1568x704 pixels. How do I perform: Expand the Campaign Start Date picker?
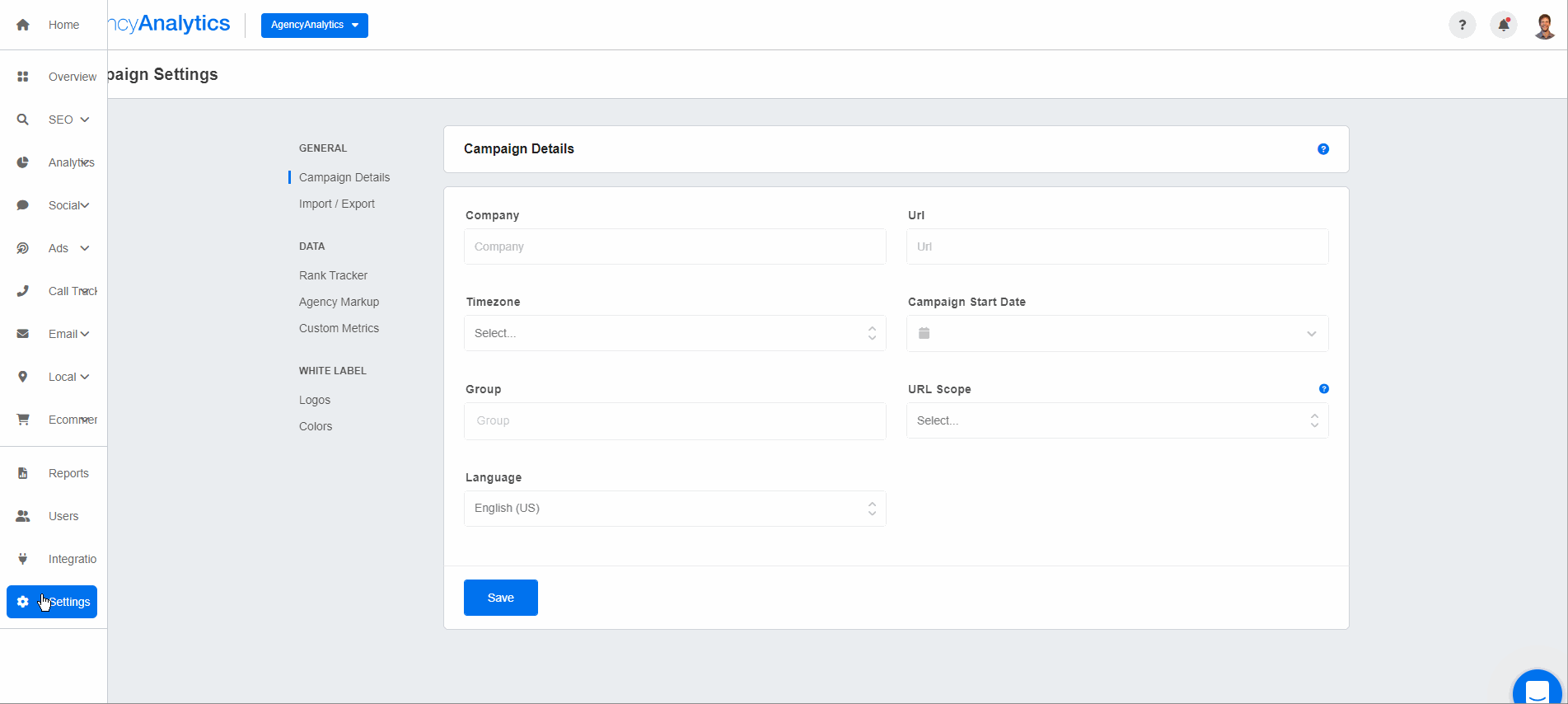(1116, 333)
